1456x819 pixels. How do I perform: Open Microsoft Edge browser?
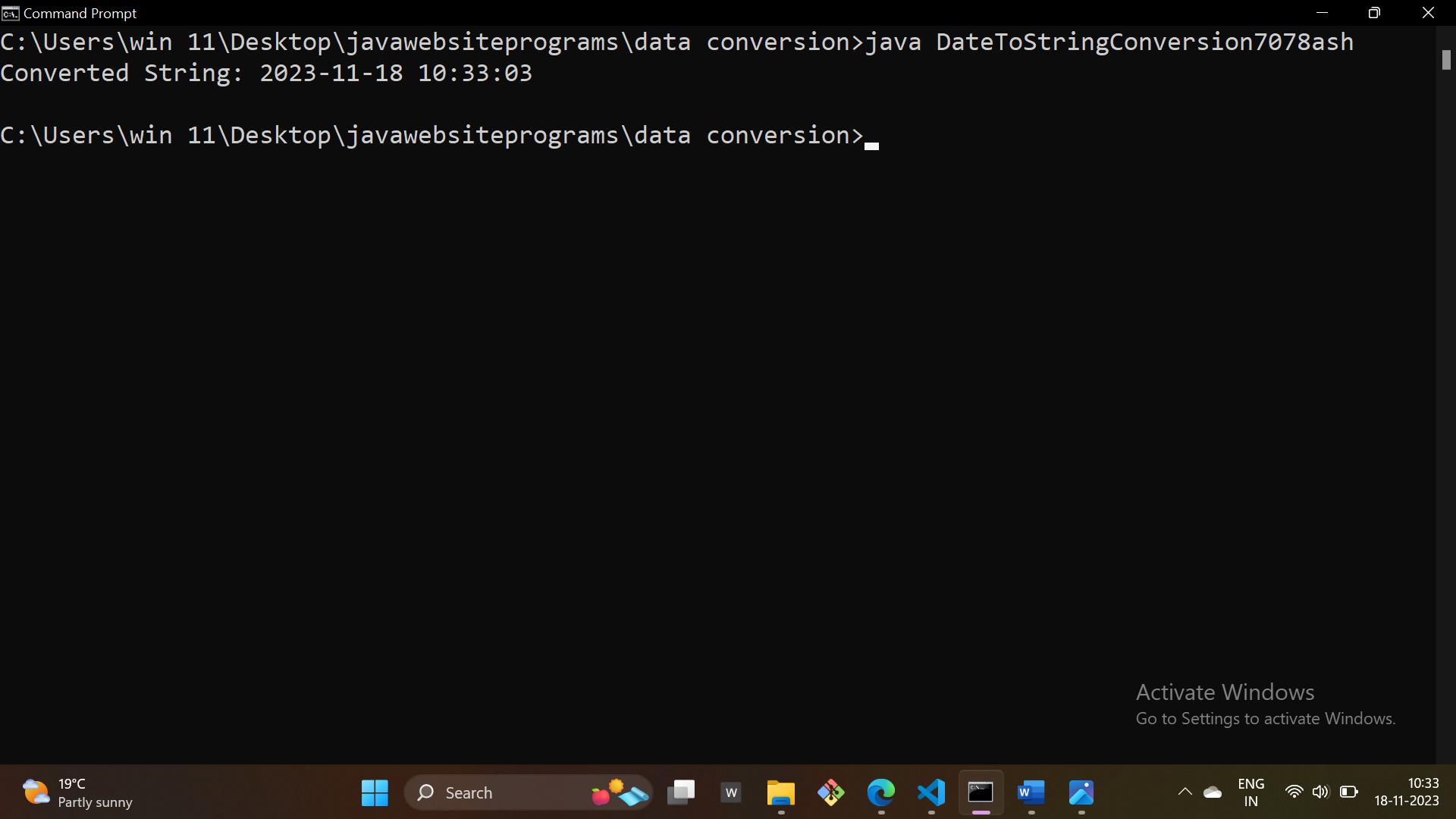(880, 792)
